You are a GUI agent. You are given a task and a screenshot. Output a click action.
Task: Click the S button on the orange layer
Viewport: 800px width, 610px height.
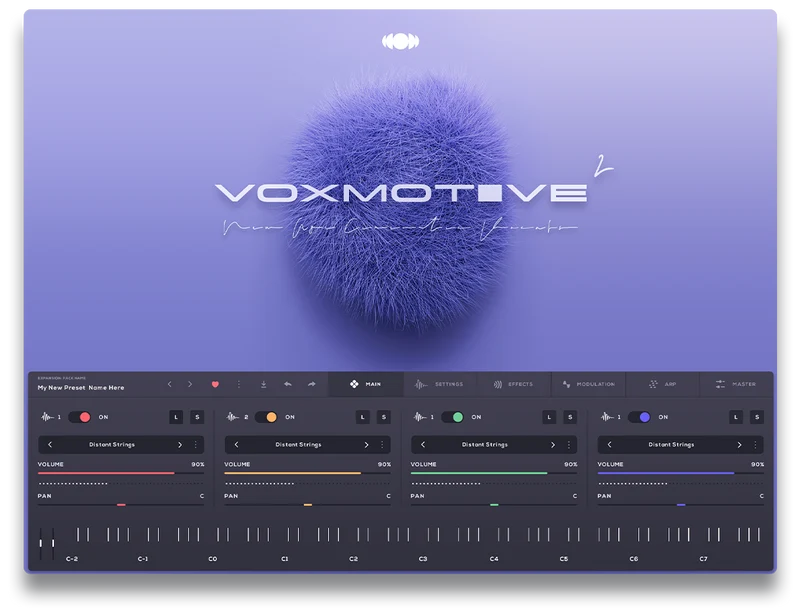[x=384, y=417]
